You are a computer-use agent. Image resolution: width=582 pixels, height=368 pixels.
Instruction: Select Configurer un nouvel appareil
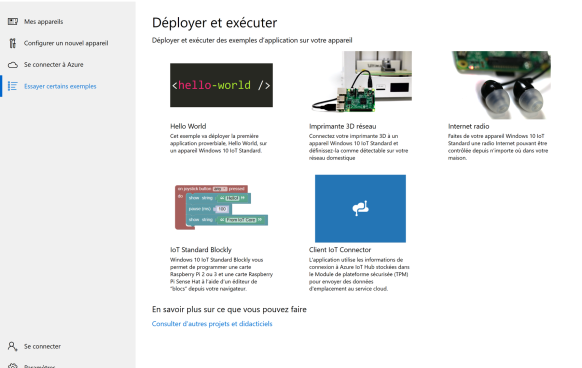(x=66, y=43)
